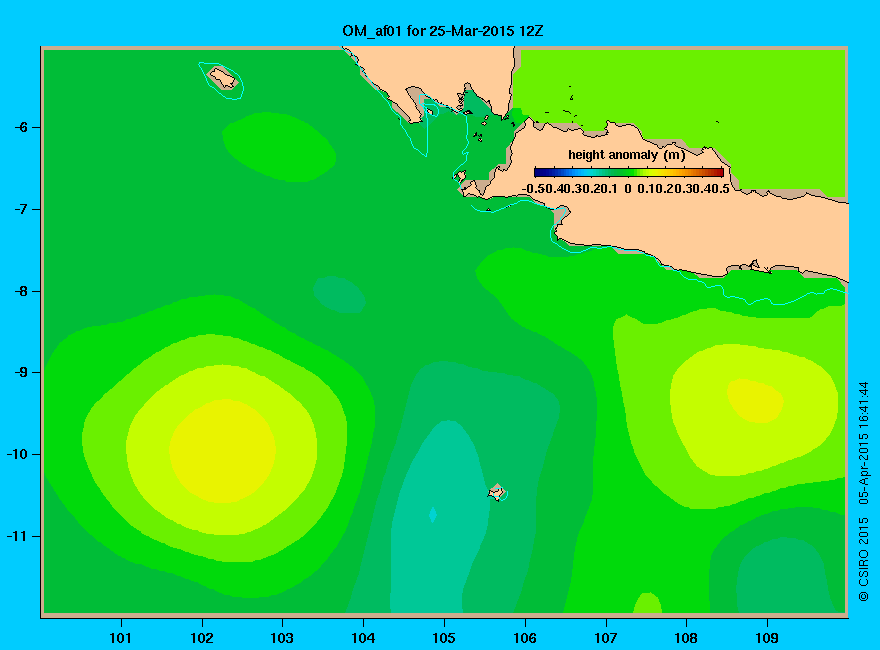Click the small cyan diamond near 105E, 10.7S
Image resolution: width=880 pixels, height=650 pixels.
coord(433,514)
